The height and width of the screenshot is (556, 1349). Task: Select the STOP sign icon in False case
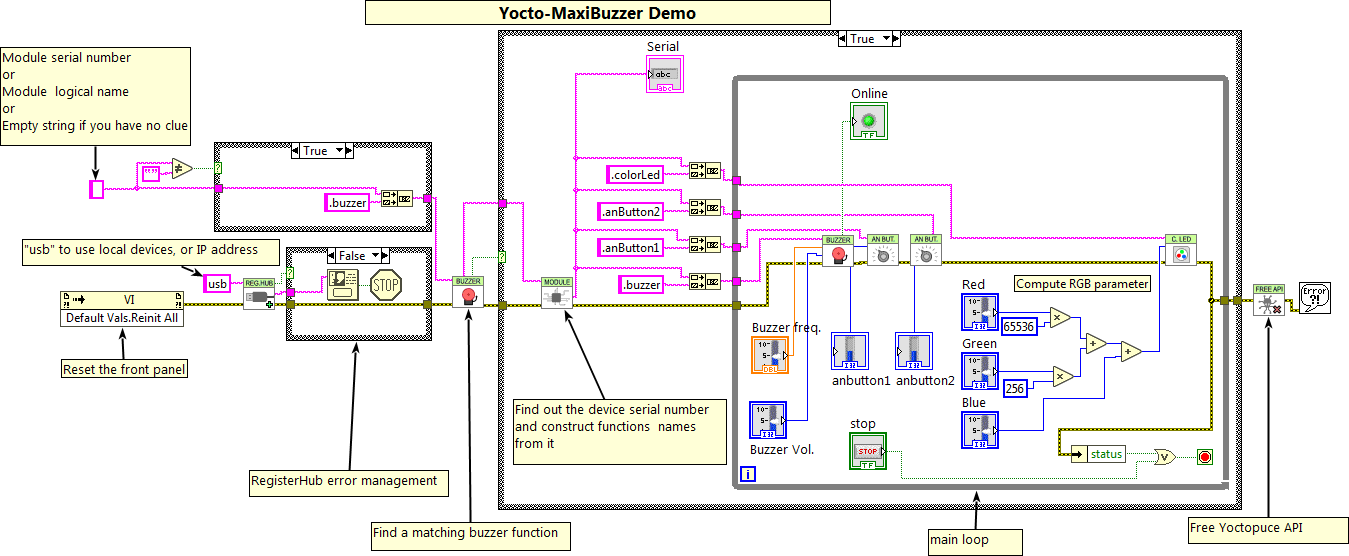coord(385,285)
